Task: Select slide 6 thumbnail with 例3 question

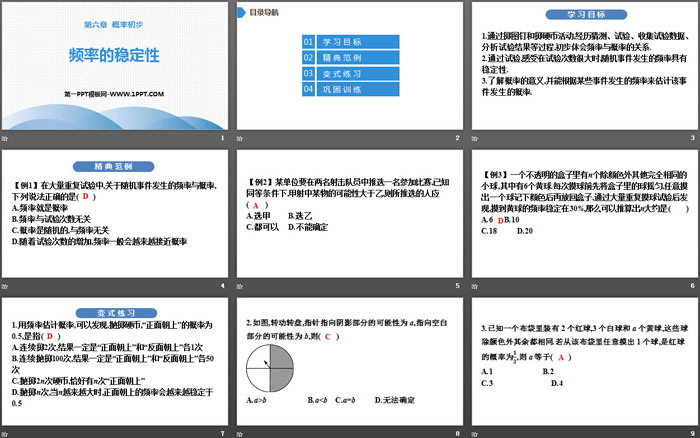Action: 585,213
